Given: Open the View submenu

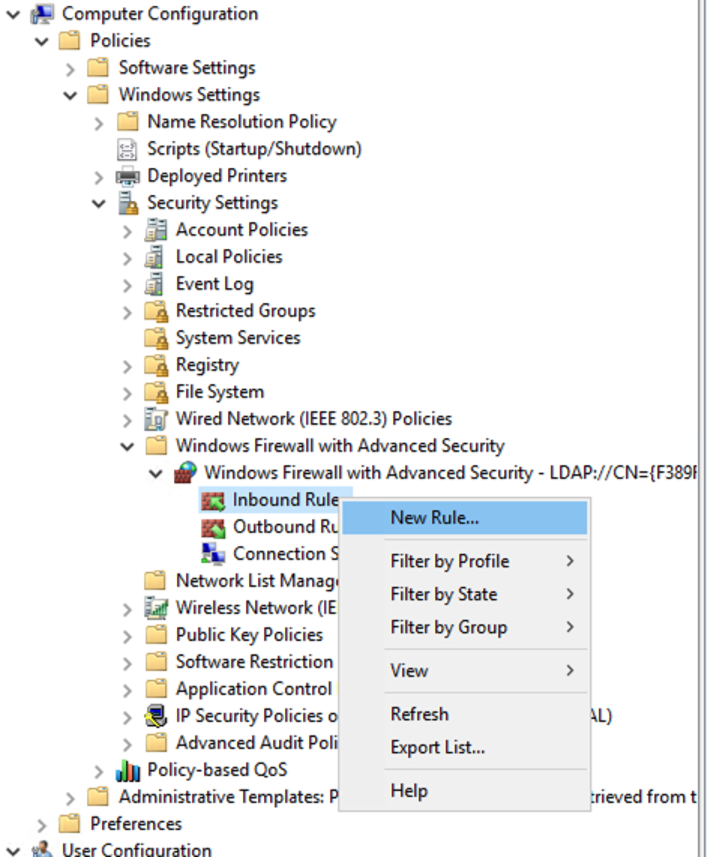Looking at the screenshot, I should pyautogui.click(x=409, y=671).
